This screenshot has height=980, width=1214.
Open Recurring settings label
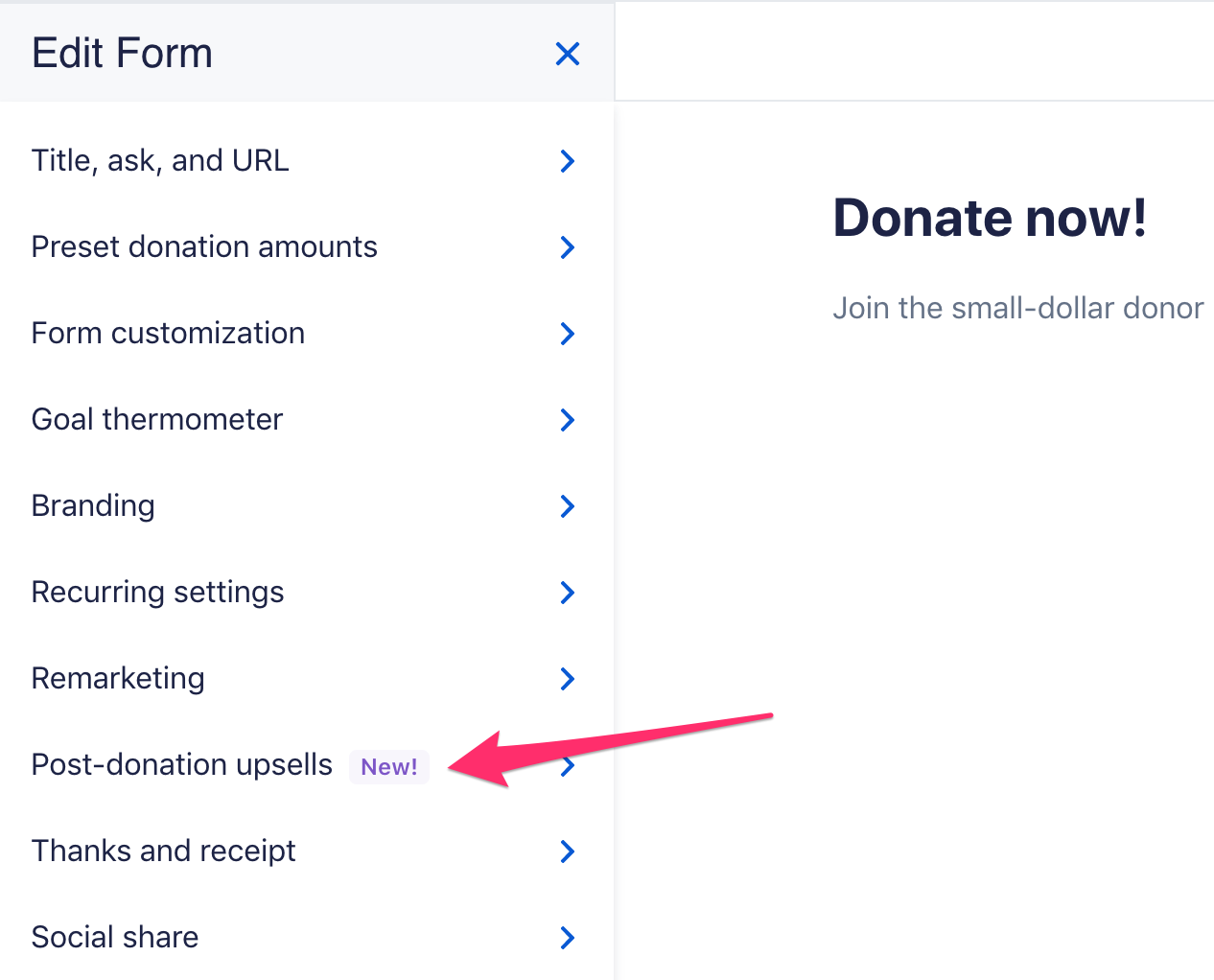click(x=157, y=592)
